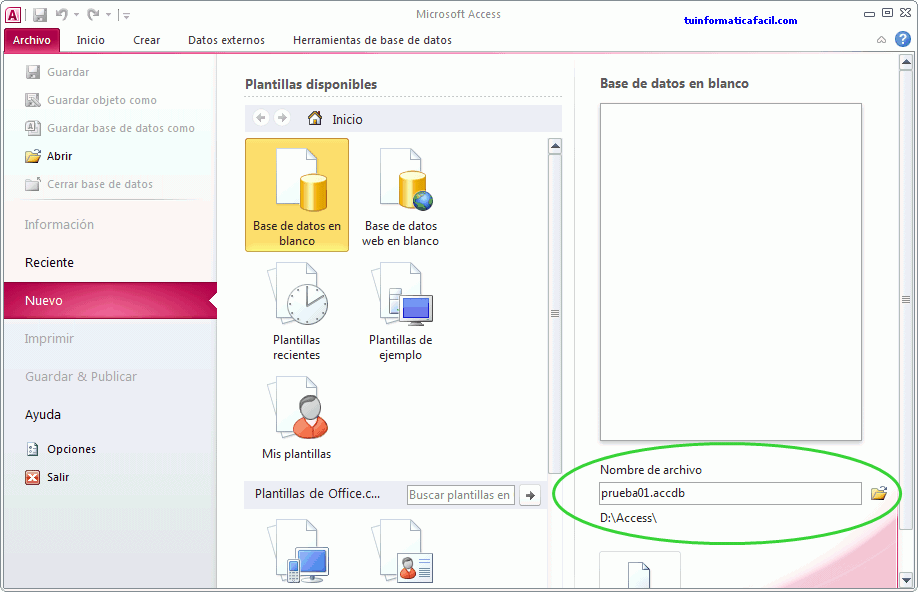Open the Redo history dropdown arrow
This screenshot has height=592, width=918.
[x=108, y=15]
